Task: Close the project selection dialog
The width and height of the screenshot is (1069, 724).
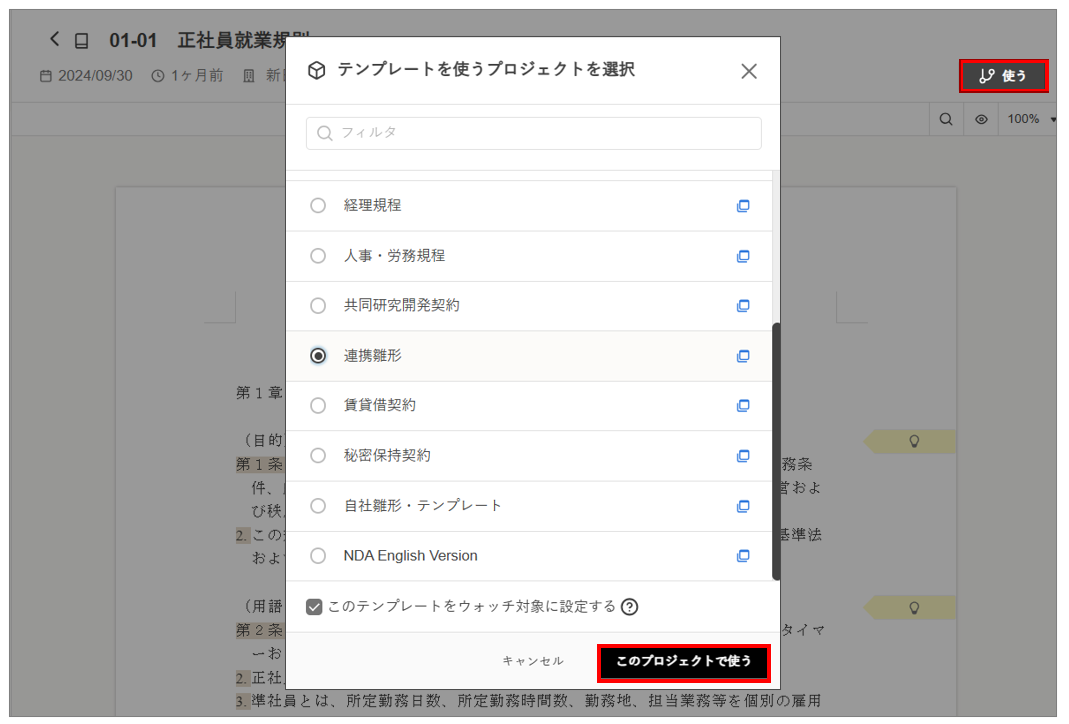Action: (x=748, y=71)
